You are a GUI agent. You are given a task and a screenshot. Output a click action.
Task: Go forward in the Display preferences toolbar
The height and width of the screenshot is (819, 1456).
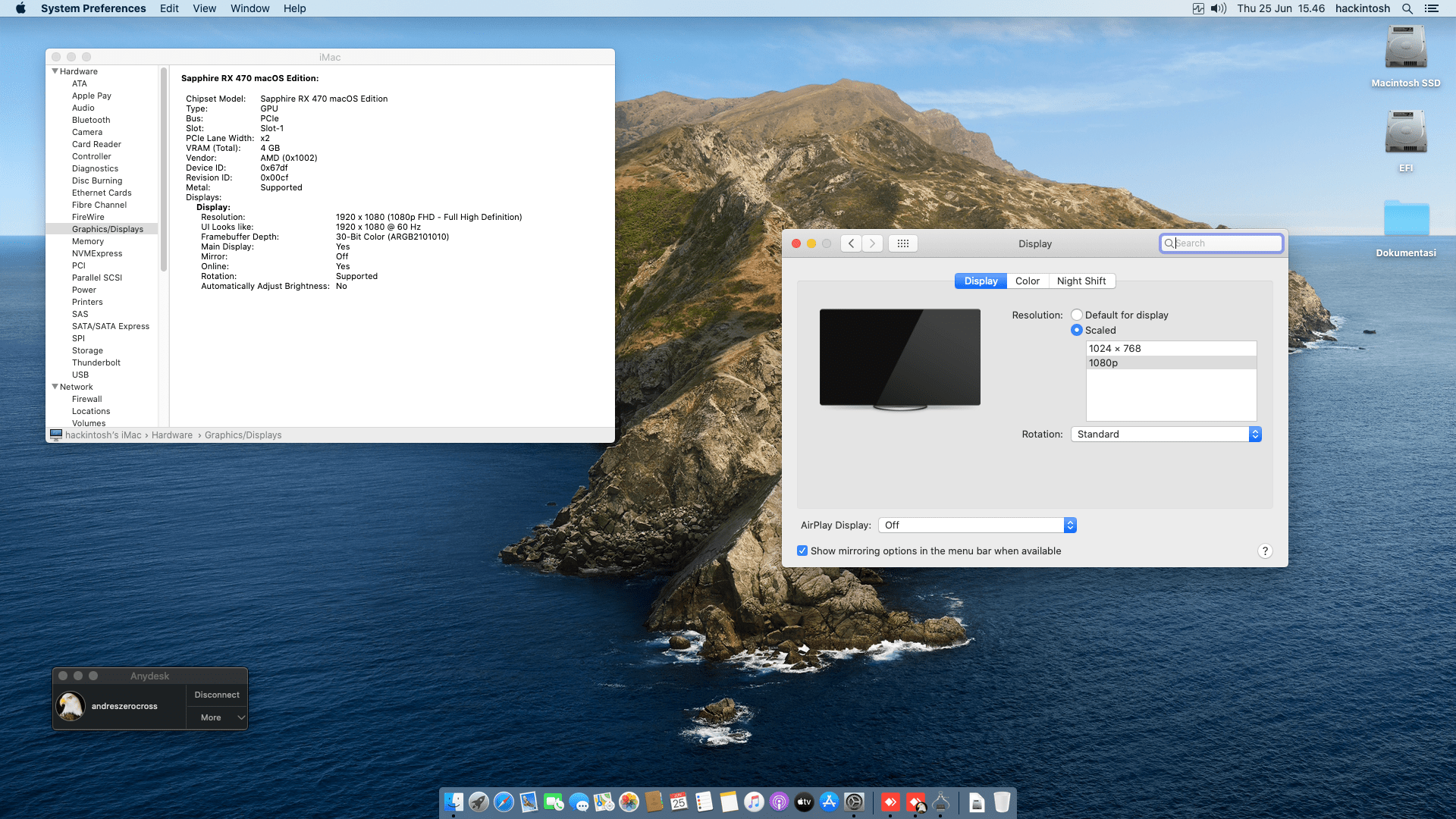[872, 243]
